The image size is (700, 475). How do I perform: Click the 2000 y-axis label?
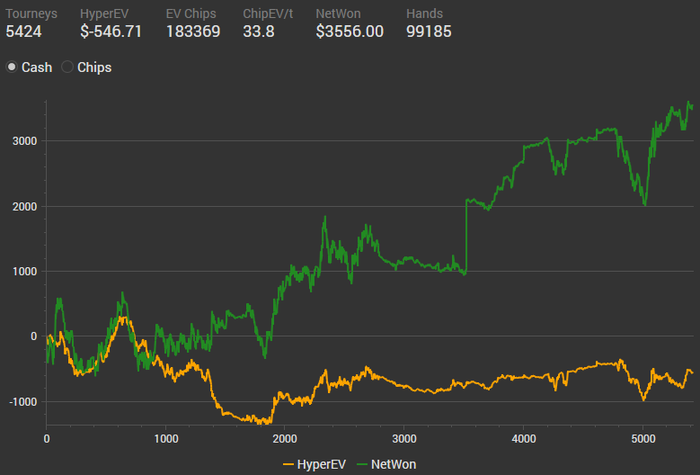[25, 207]
